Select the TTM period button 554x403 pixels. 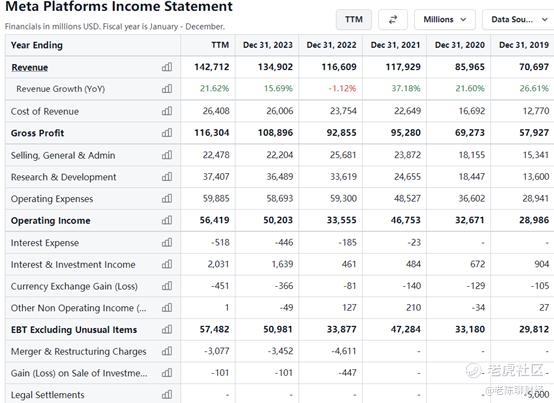click(x=354, y=19)
